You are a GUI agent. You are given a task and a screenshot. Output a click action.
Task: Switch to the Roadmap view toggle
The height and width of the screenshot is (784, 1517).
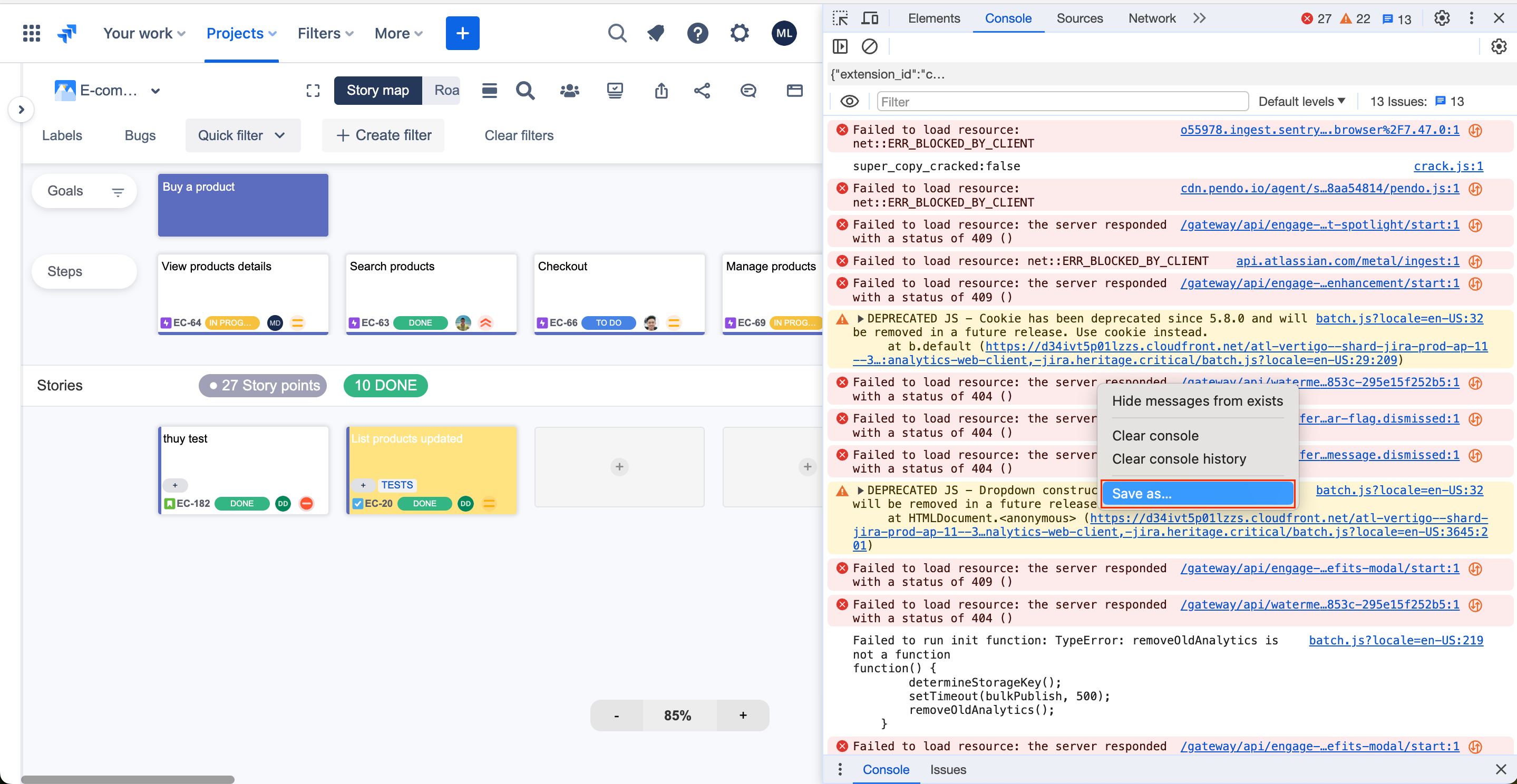click(446, 91)
